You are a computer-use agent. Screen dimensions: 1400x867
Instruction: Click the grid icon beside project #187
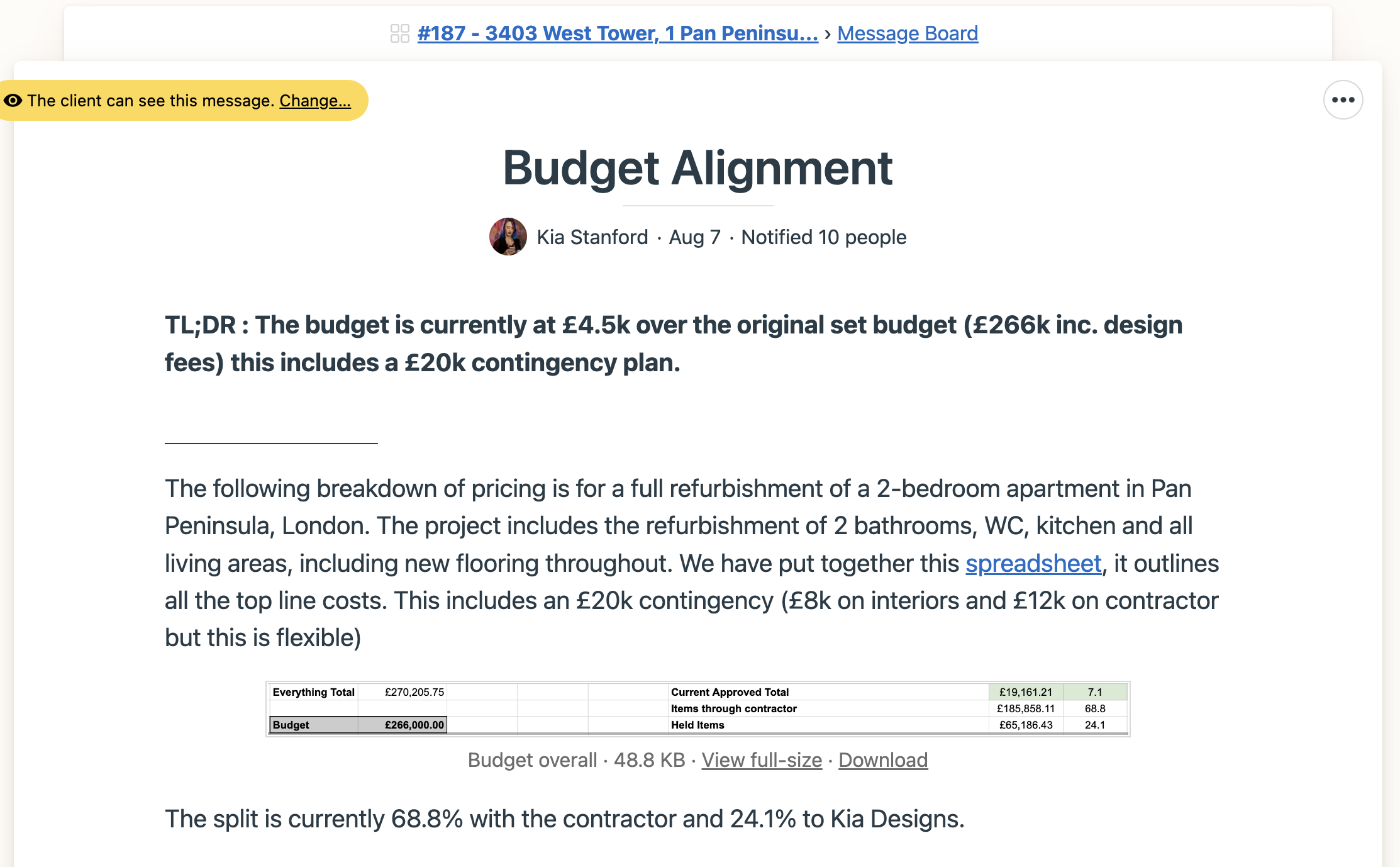pyautogui.click(x=399, y=33)
